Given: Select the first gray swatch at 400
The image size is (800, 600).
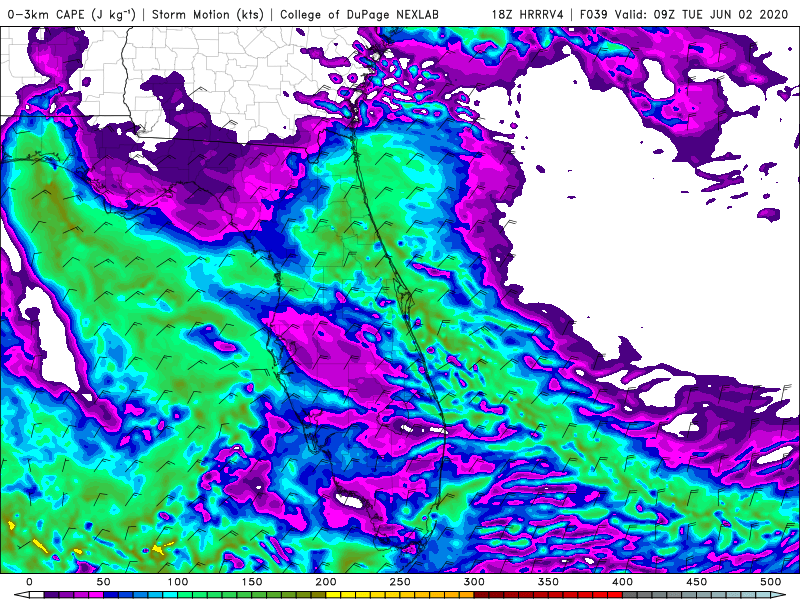Looking at the screenshot, I should (x=630, y=595).
